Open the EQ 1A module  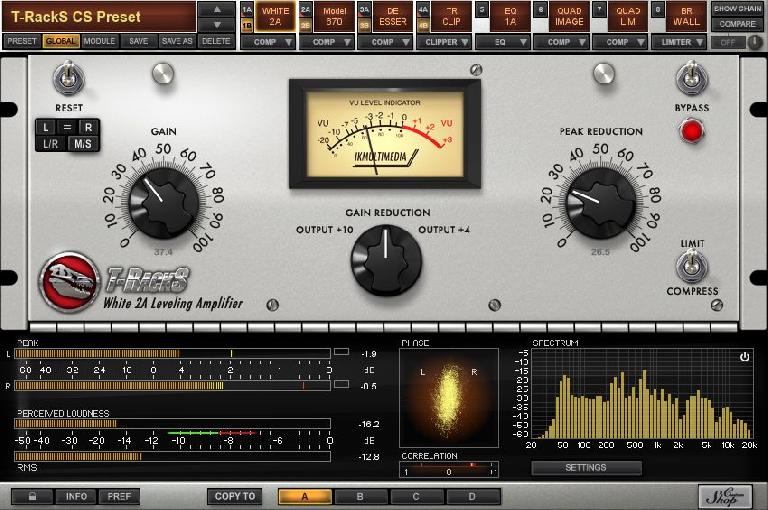pos(510,17)
